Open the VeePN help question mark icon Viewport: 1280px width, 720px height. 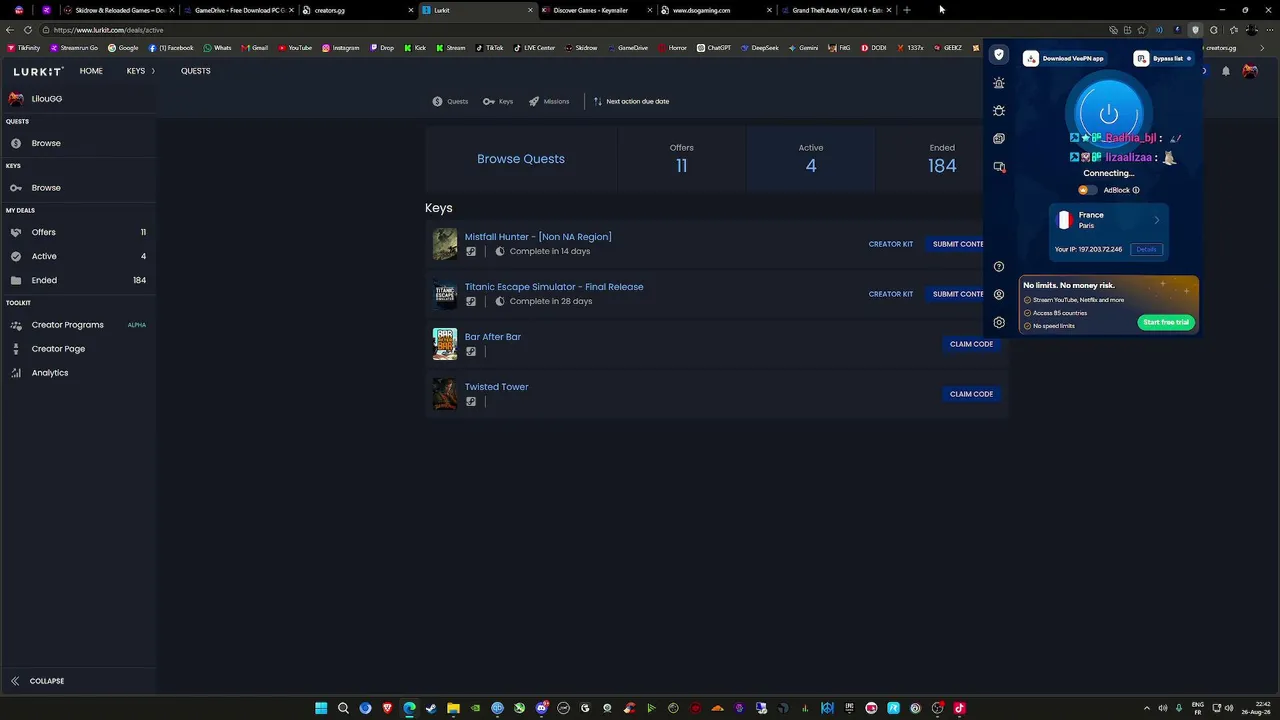[998, 267]
